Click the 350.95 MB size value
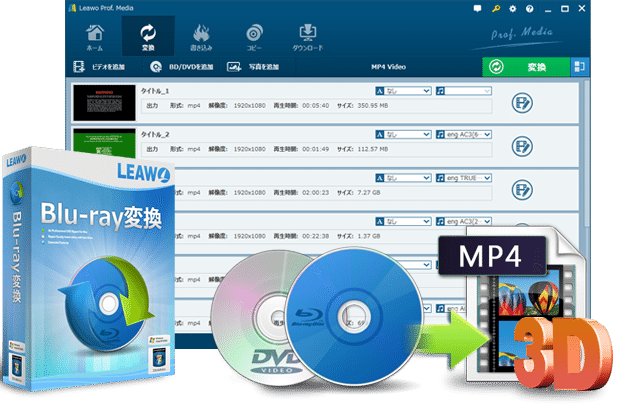The height and width of the screenshot is (415, 618). pyautogui.click(x=373, y=106)
